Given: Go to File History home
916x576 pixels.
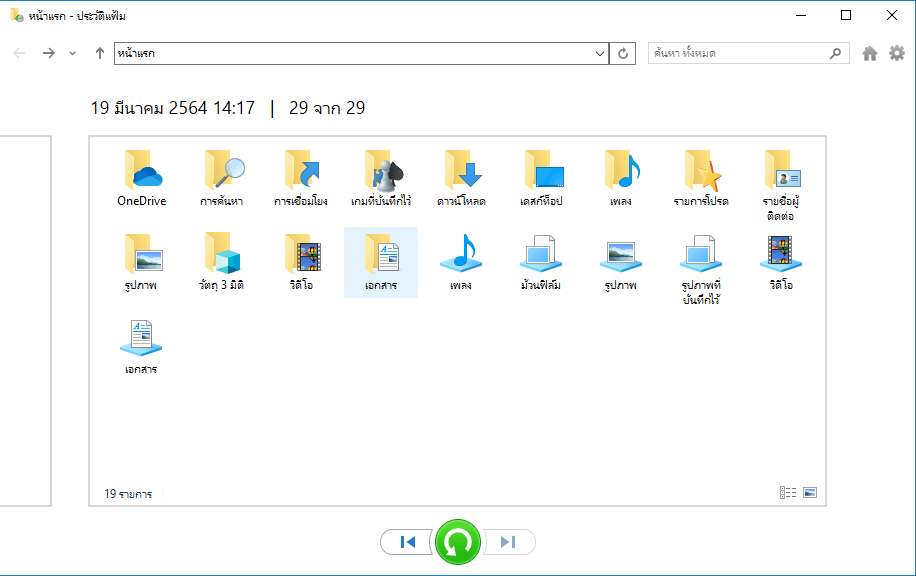Looking at the screenshot, I should (x=870, y=53).
